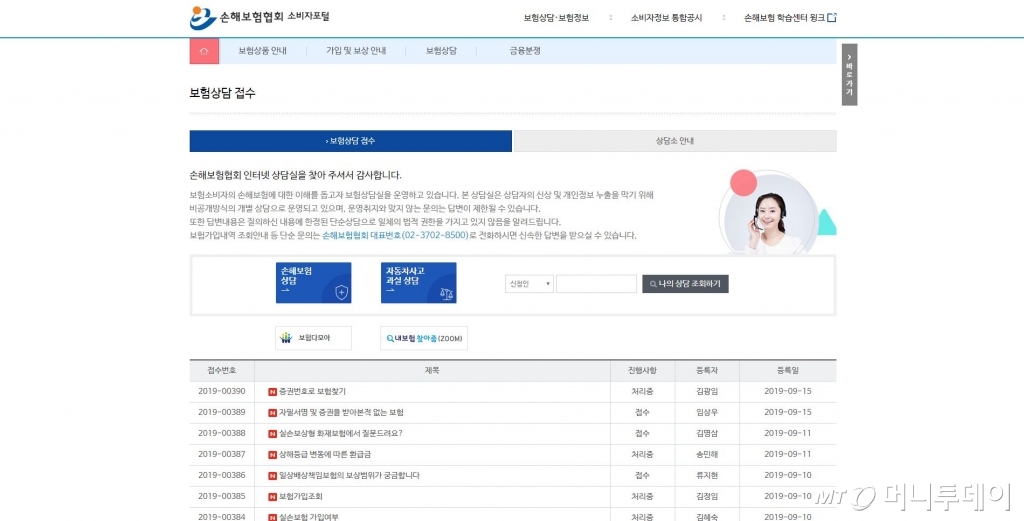The image size is (1024, 521).
Task: Open post 증권번호로 보험찾기
Action: coord(312,392)
